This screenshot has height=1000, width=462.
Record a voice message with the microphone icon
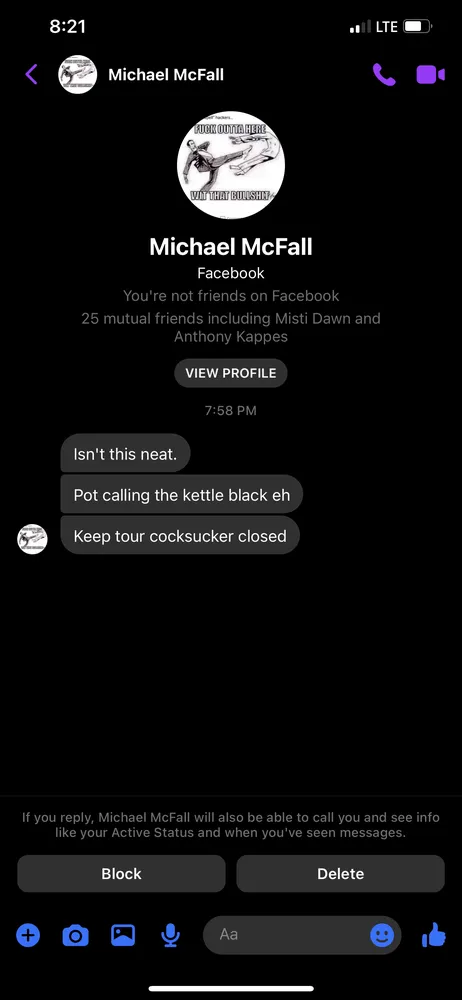click(170, 935)
